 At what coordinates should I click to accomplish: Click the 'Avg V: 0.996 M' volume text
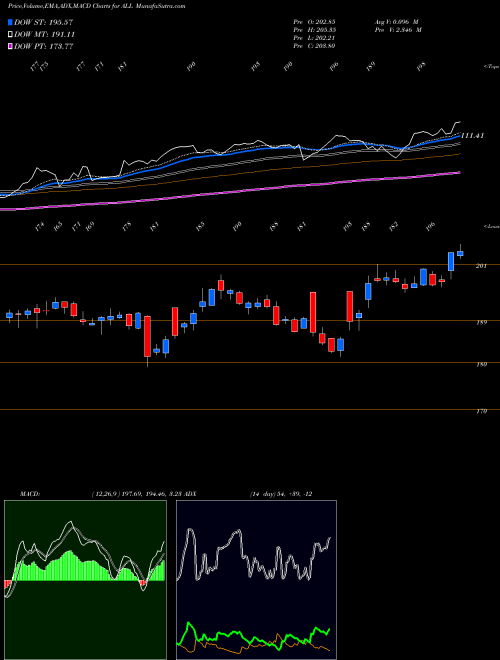(396, 21)
